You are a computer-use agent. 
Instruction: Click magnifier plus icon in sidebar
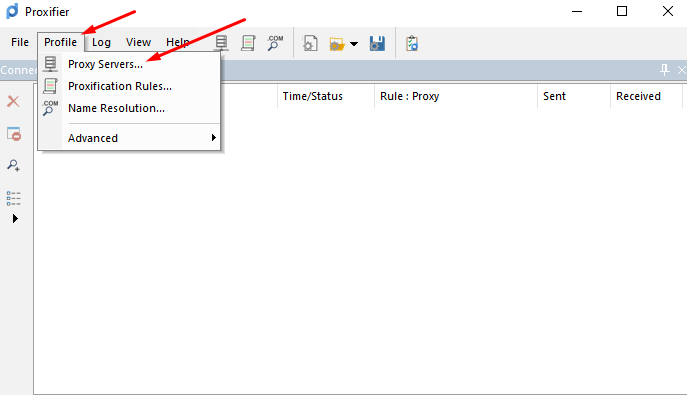click(x=14, y=165)
